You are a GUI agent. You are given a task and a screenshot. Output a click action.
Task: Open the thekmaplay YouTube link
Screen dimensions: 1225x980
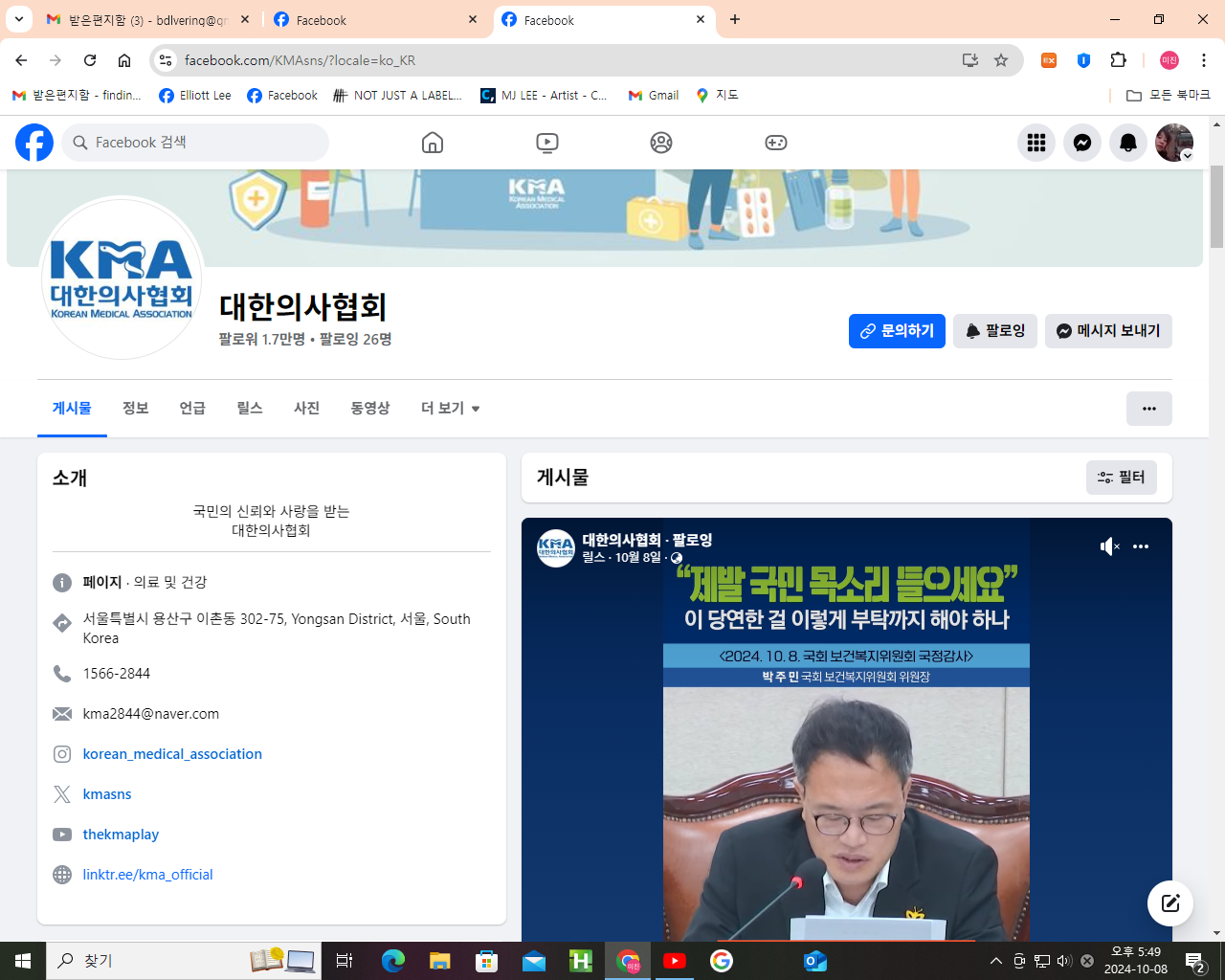tap(121, 834)
